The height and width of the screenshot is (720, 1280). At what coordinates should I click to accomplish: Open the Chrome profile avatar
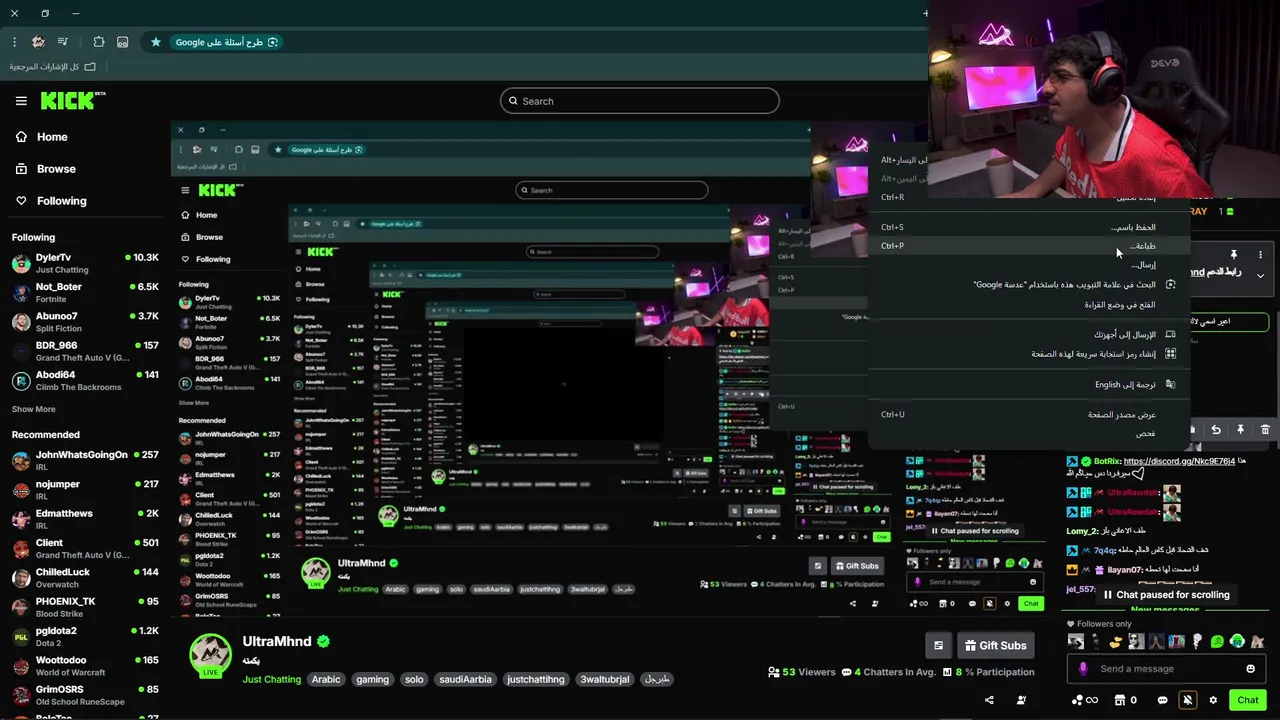(x=38, y=42)
